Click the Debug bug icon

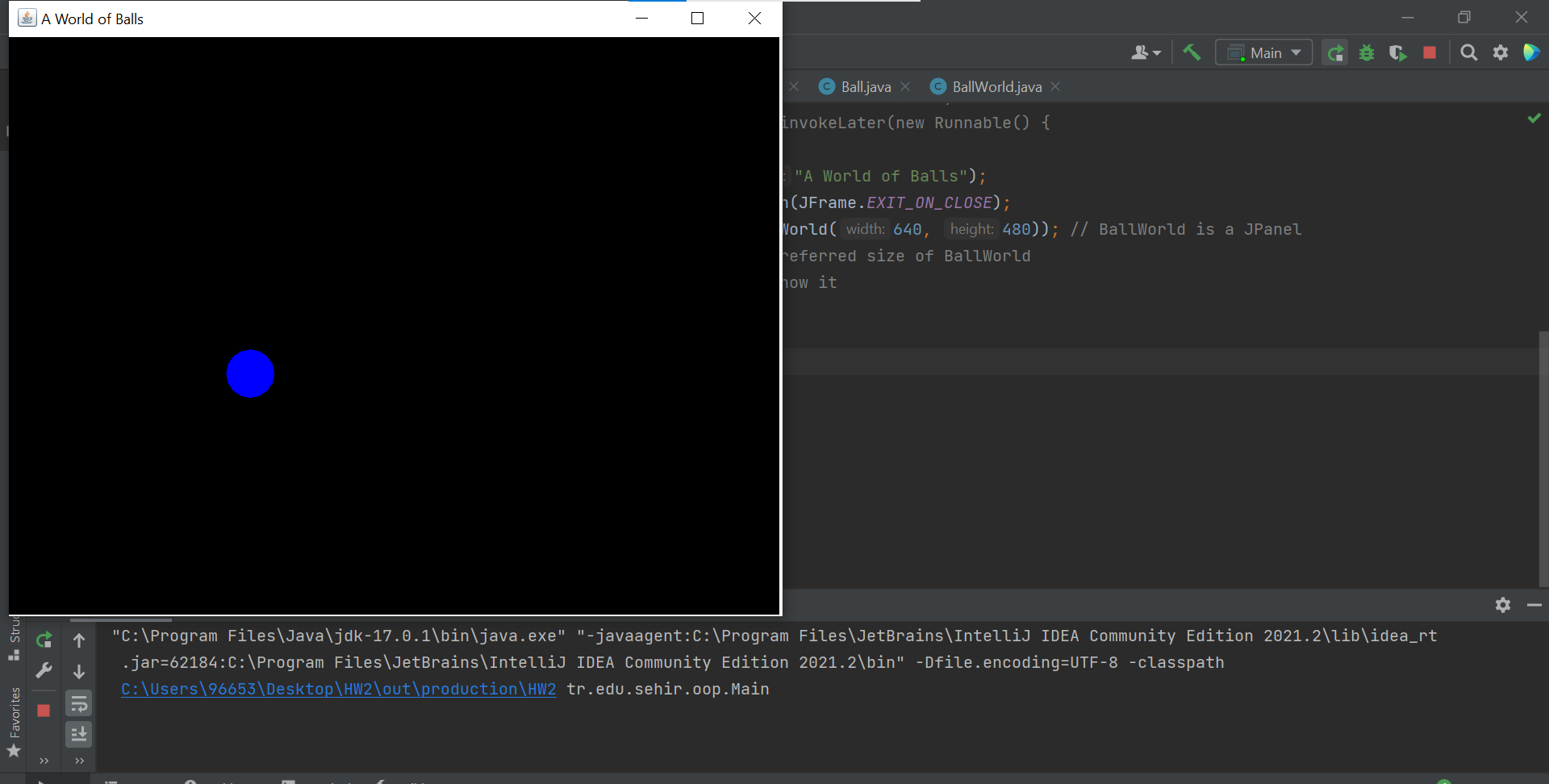click(1367, 52)
